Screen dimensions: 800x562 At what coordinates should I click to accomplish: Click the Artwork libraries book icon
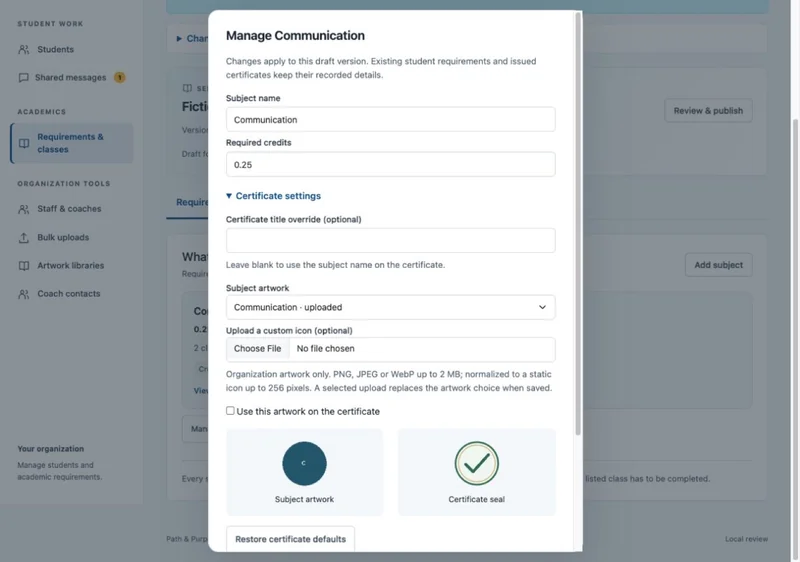[x=23, y=266]
